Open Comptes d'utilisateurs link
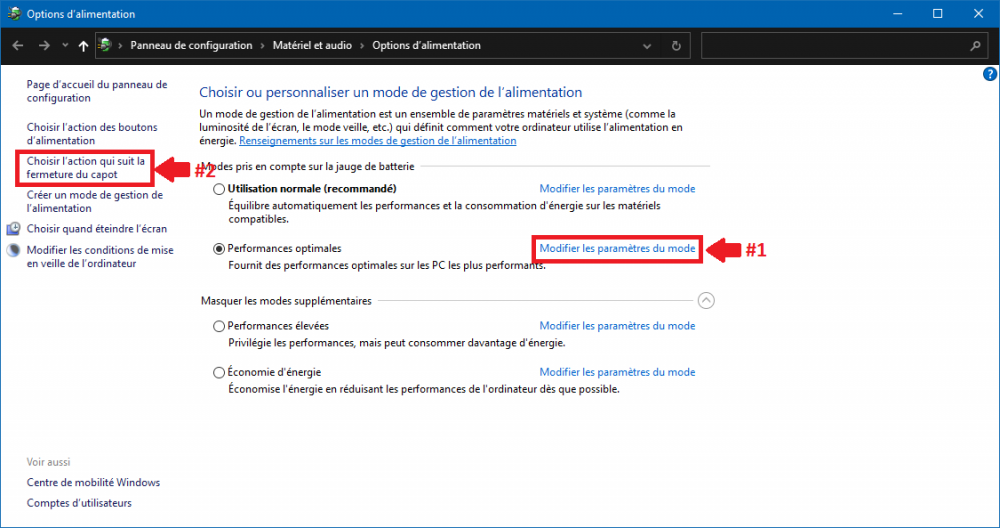The width and height of the screenshot is (1000, 528). click(x=79, y=503)
